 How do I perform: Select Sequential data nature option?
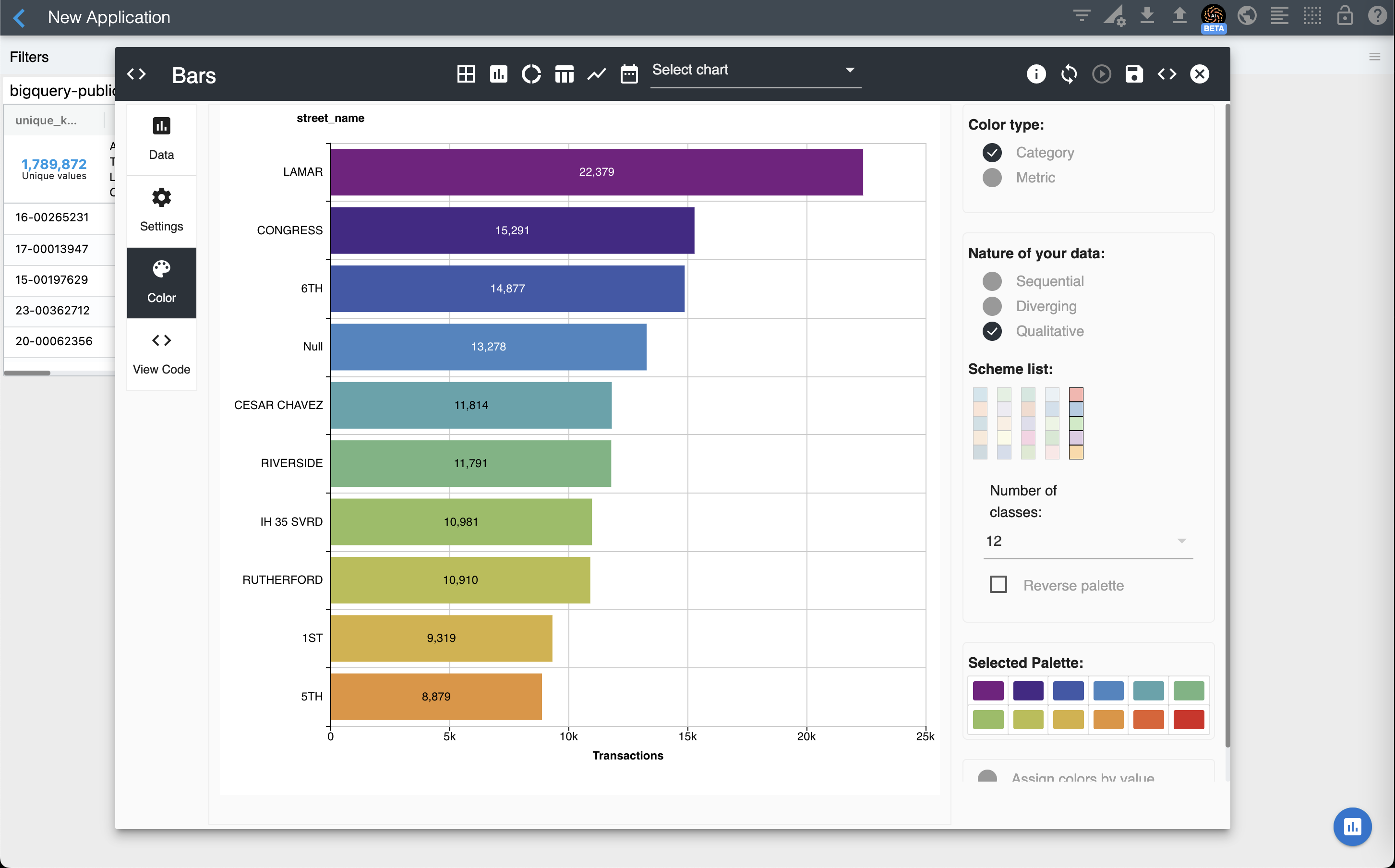pos(992,281)
